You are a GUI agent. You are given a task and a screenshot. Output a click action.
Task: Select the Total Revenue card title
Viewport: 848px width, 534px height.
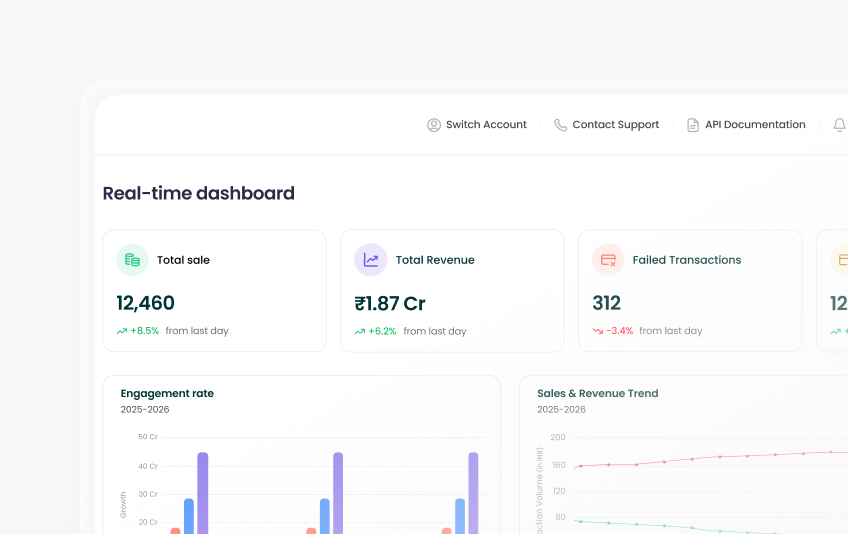point(435,260)
